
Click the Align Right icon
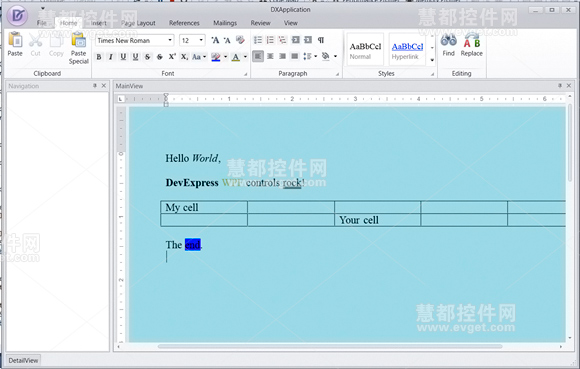[x=283, y=57]
